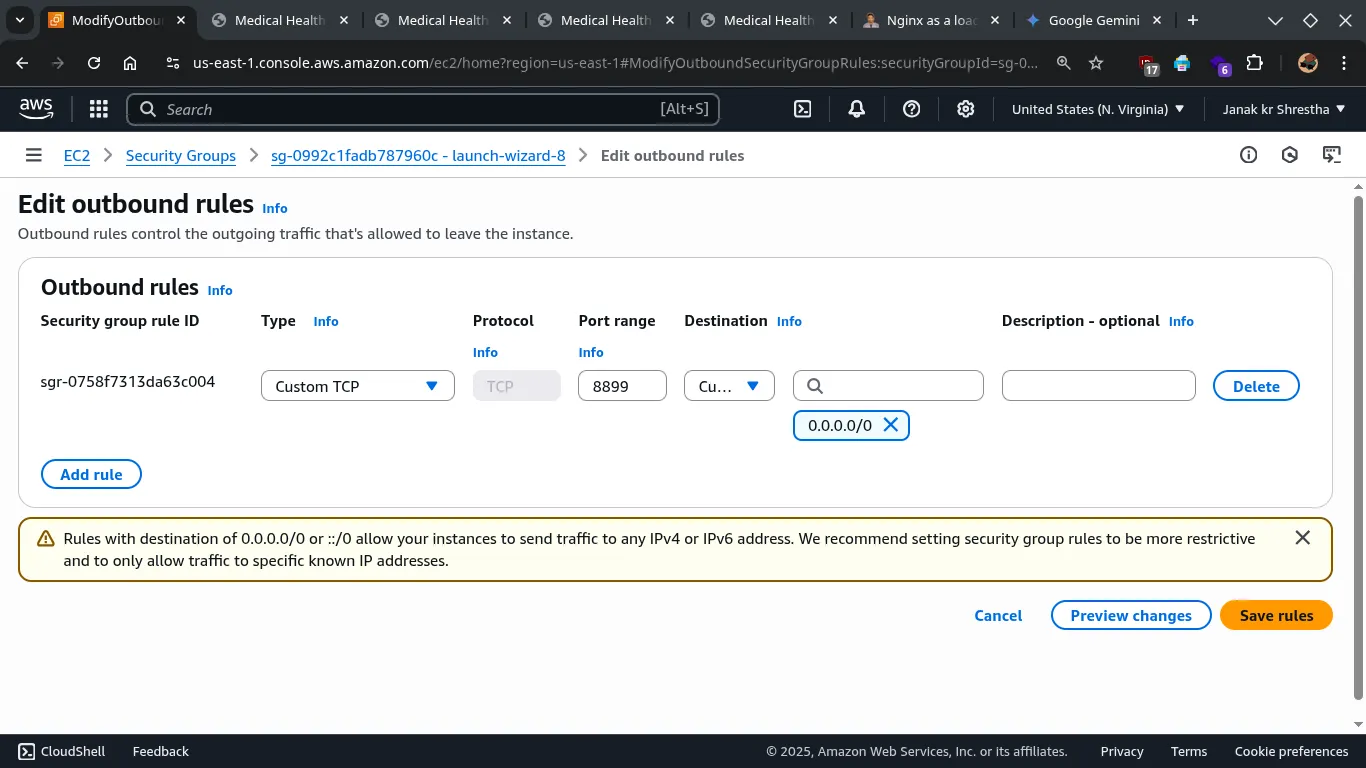
Task: Open AWS console settings gear
Action: tap(965, 109)
